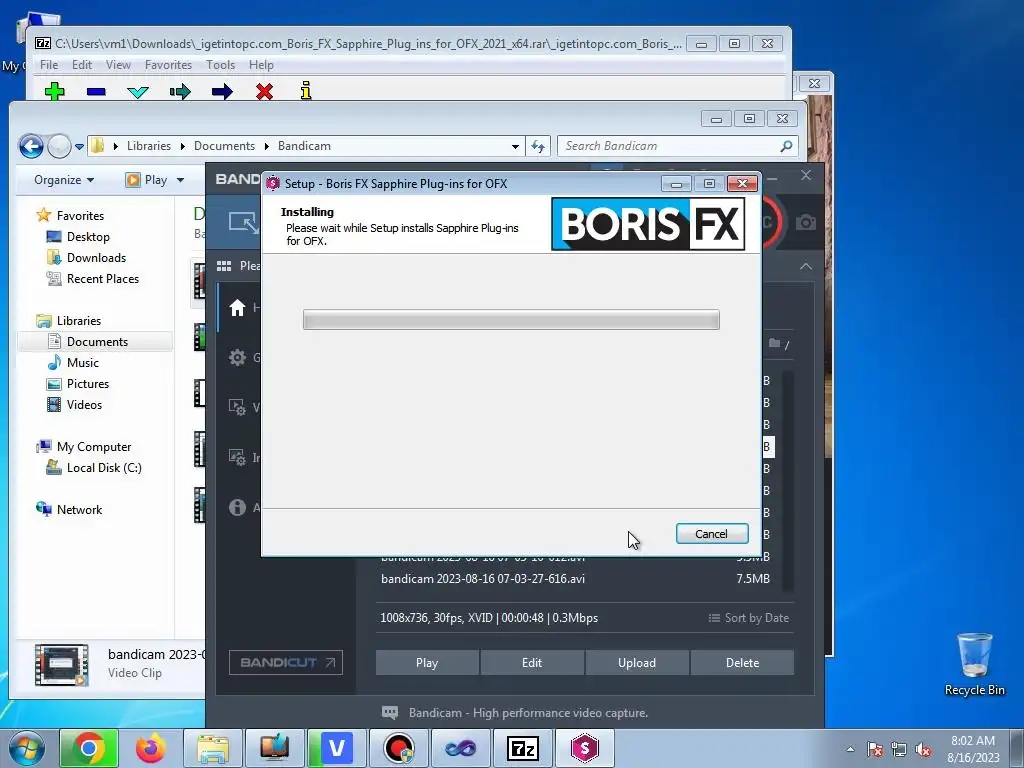Select Documents library in the navigation pane
This screenshot has width=1024, height=768.
coord(97,342)
